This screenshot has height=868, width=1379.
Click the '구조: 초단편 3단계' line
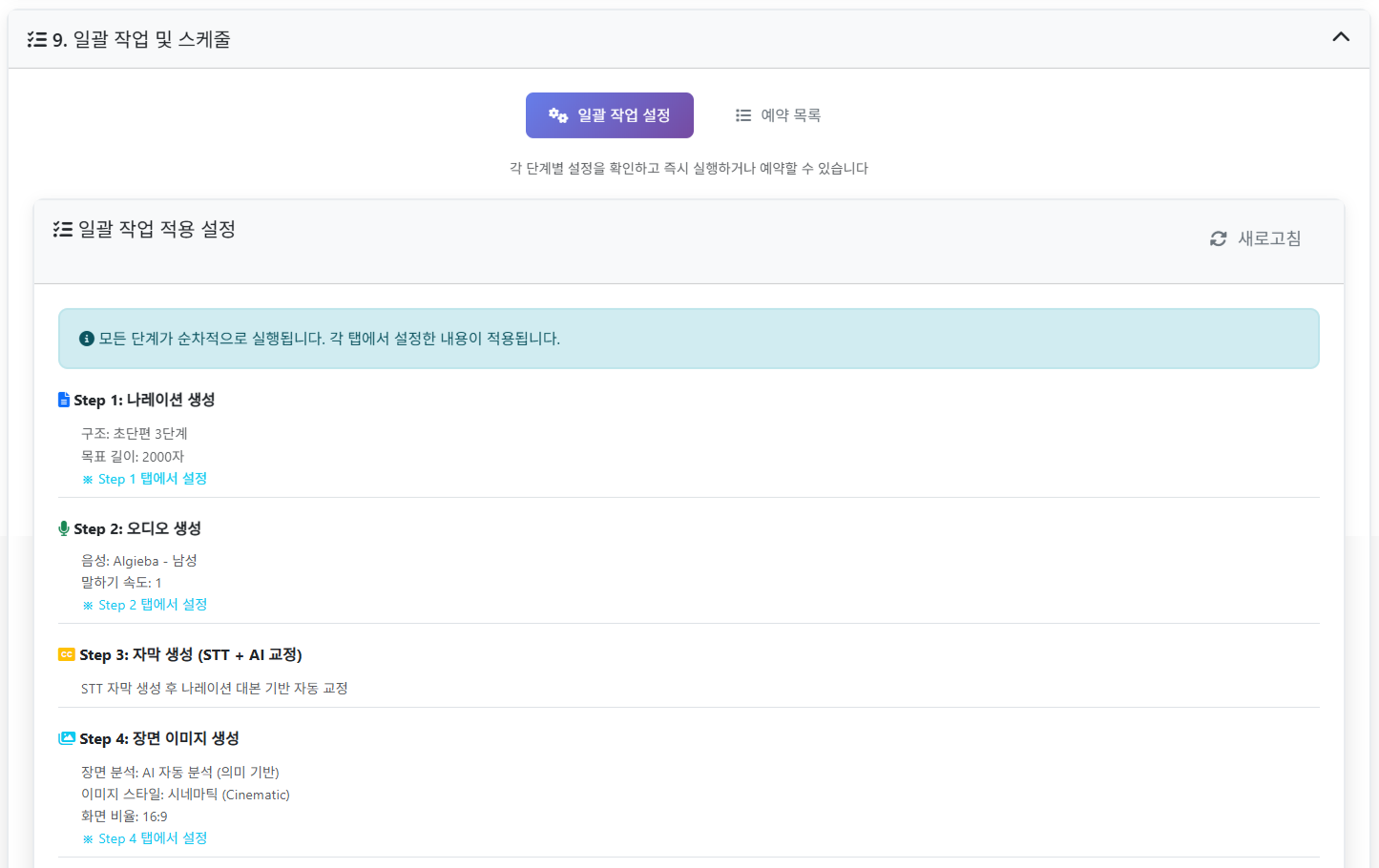tap(135, 434)
